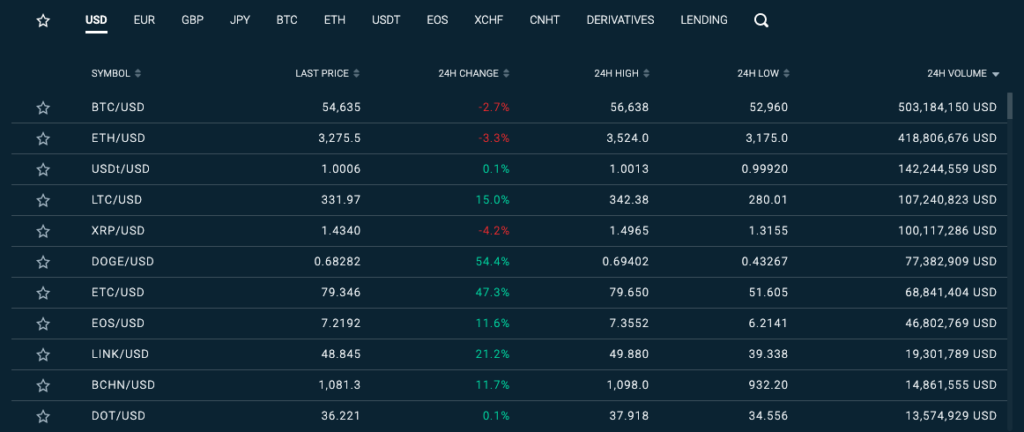Sort by SYMBOL column arrows
Screen dimensions: 1024x432
coord(138,74)
